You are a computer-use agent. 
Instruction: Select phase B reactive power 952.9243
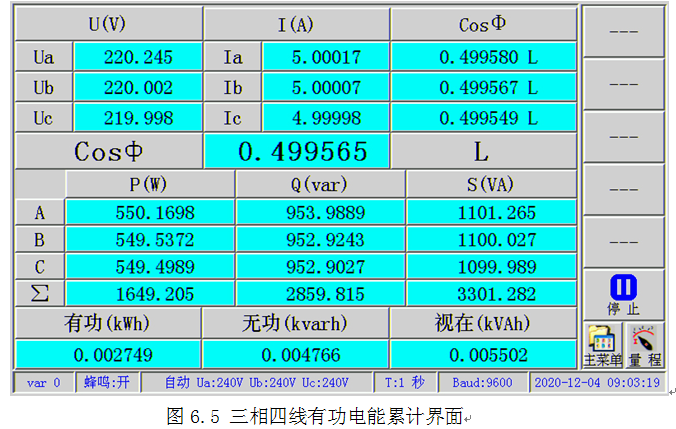(x=321, y=240)
